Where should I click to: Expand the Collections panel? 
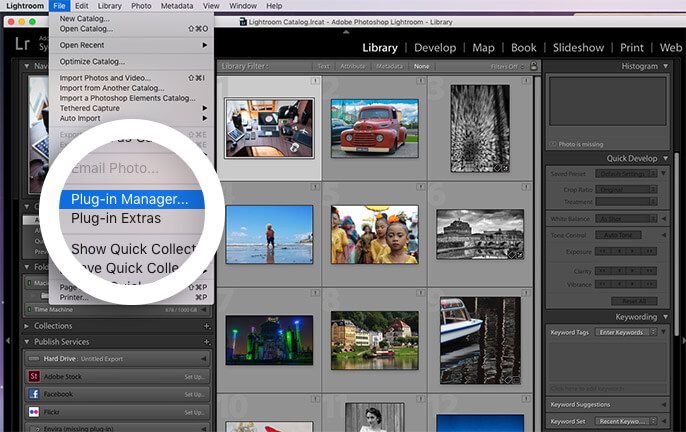point(27,326)
